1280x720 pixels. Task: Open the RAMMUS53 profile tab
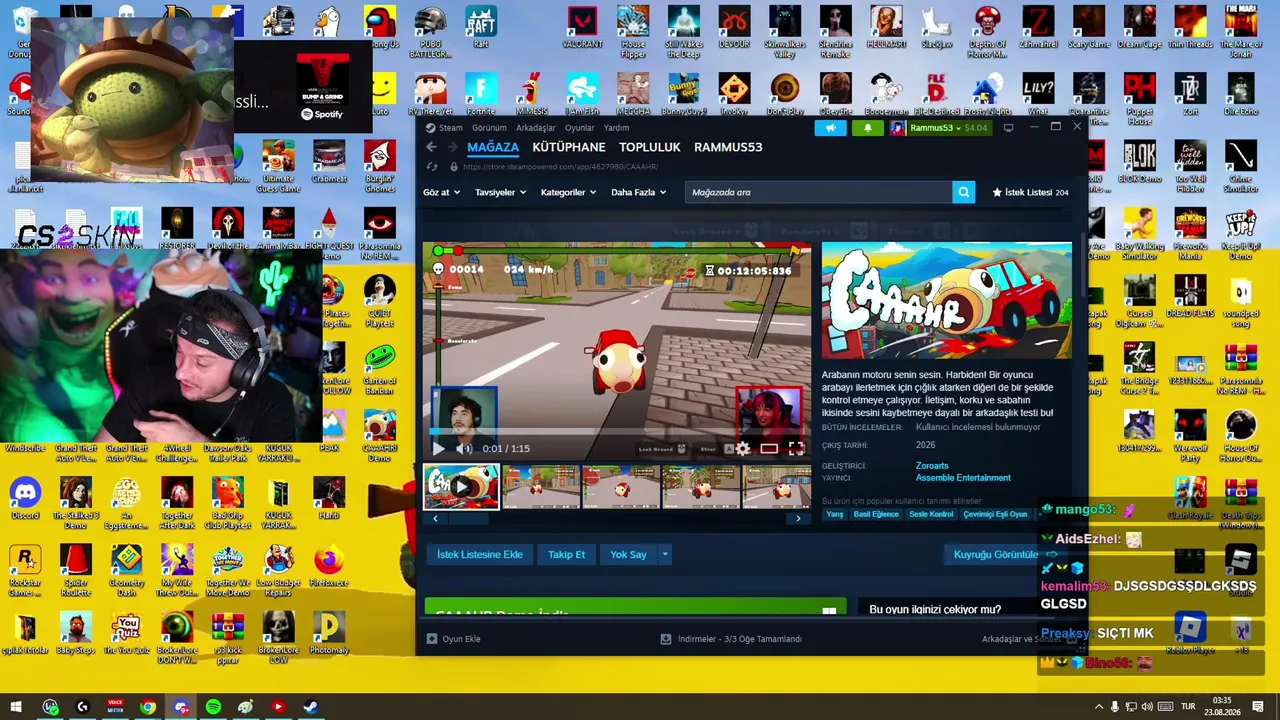[728, 147]
